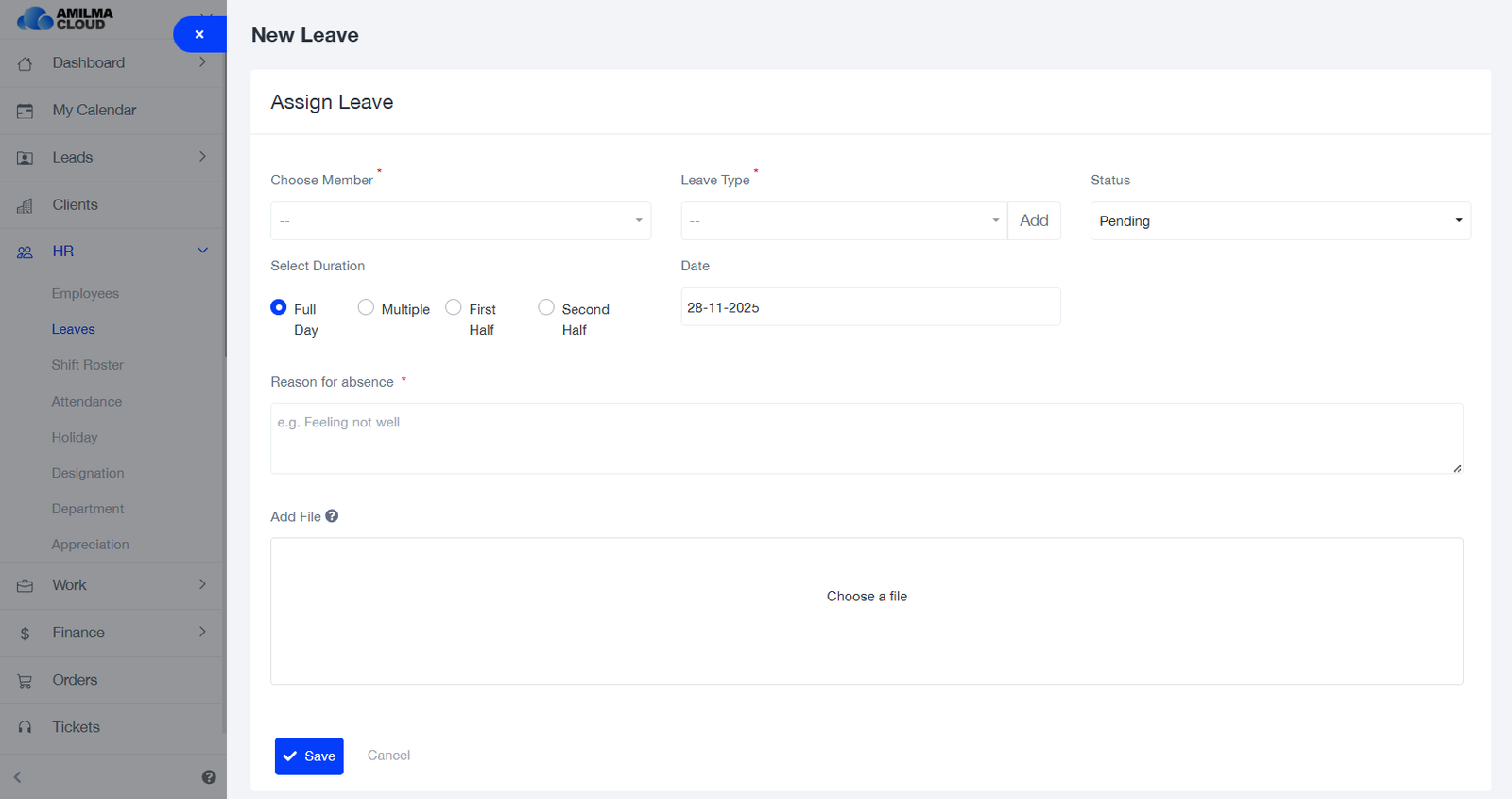
Task: Cancel the leave assignment
Action: click(x=388, y=756)
